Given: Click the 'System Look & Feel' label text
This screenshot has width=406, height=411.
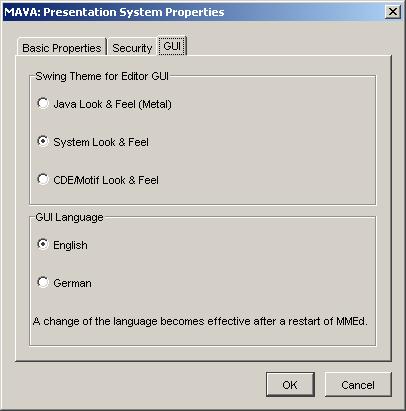Looking at the screenshot, I should tap(101, 142).
